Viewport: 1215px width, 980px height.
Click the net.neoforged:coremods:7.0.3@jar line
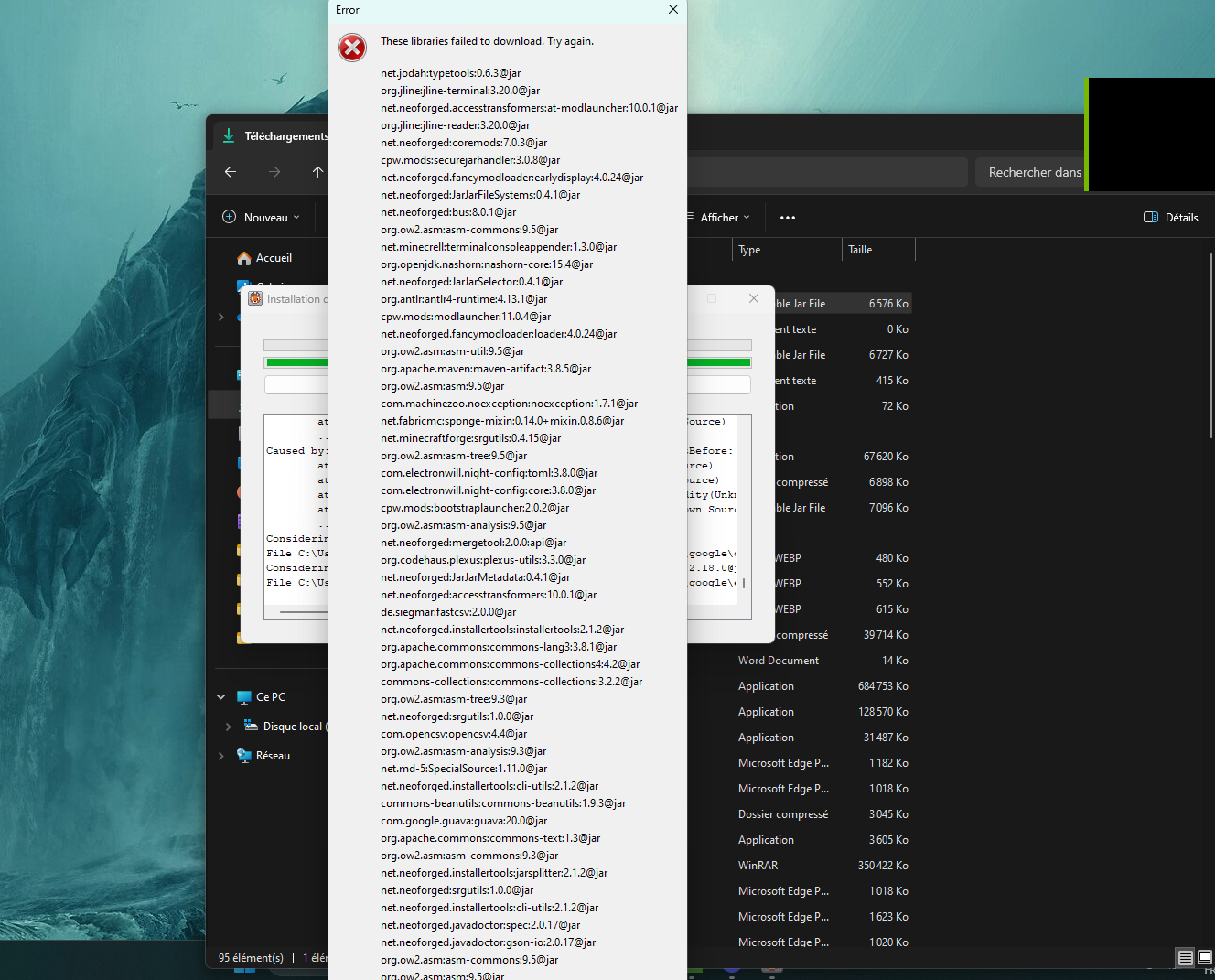pyautogui.click(x=464, y=143)
